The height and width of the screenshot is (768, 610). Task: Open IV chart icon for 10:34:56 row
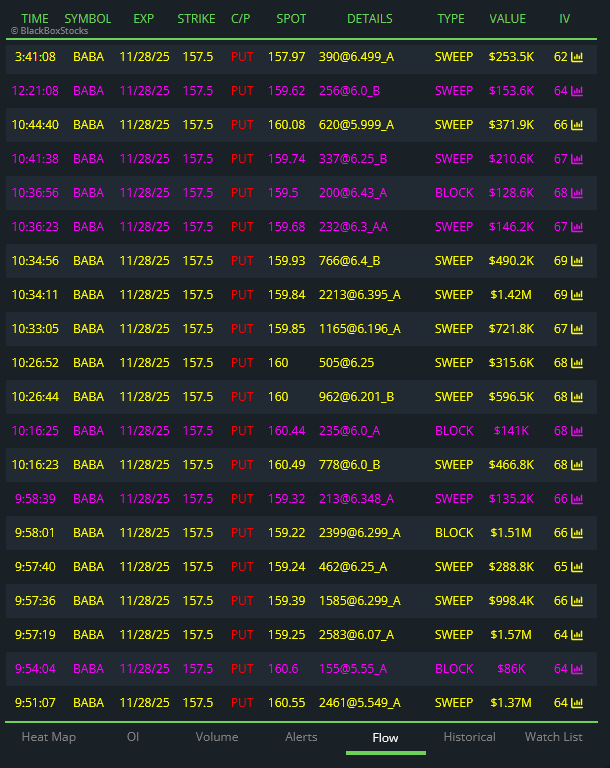577,261
